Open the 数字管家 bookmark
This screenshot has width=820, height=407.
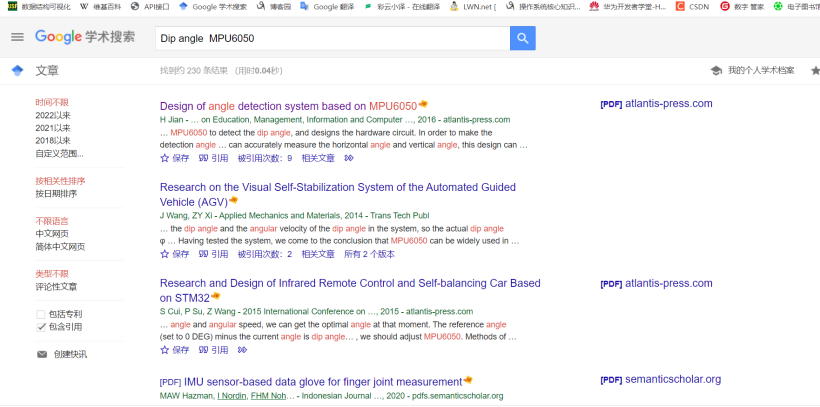[x=742, y=7]
